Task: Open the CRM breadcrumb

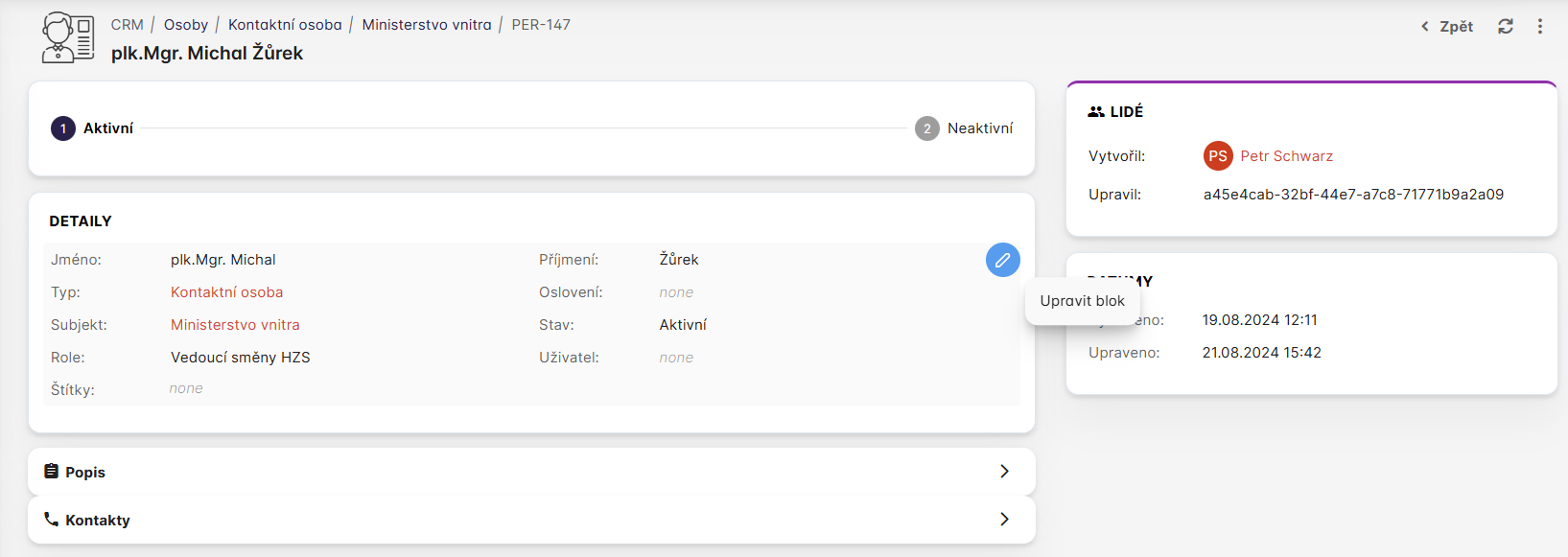Action: tap(127, 25)
